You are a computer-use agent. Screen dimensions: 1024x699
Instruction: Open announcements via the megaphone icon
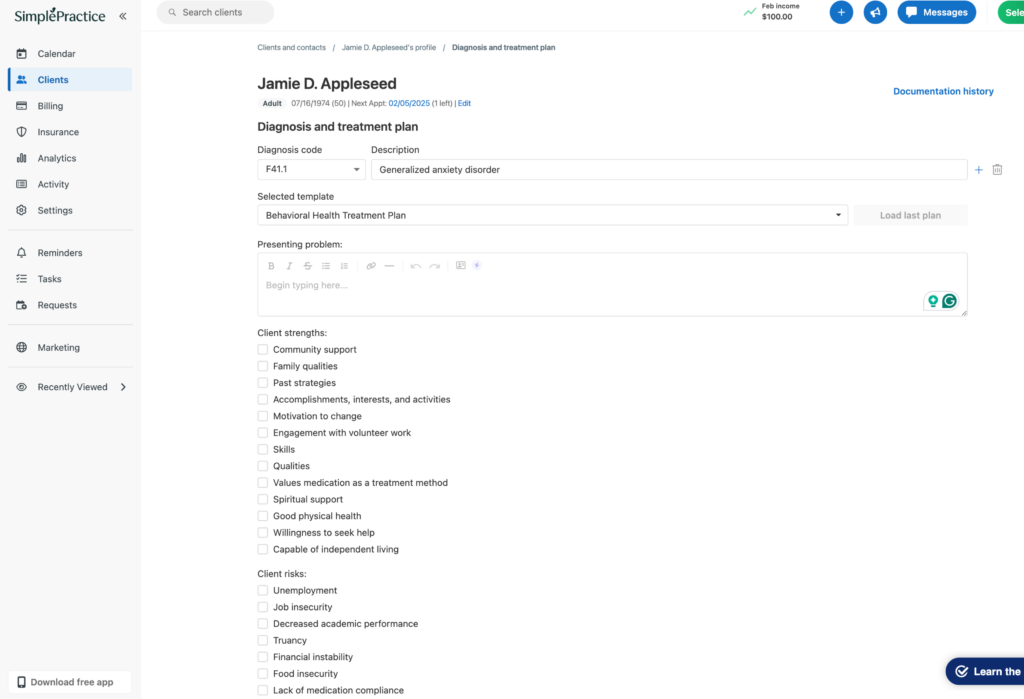click(875, 12)
